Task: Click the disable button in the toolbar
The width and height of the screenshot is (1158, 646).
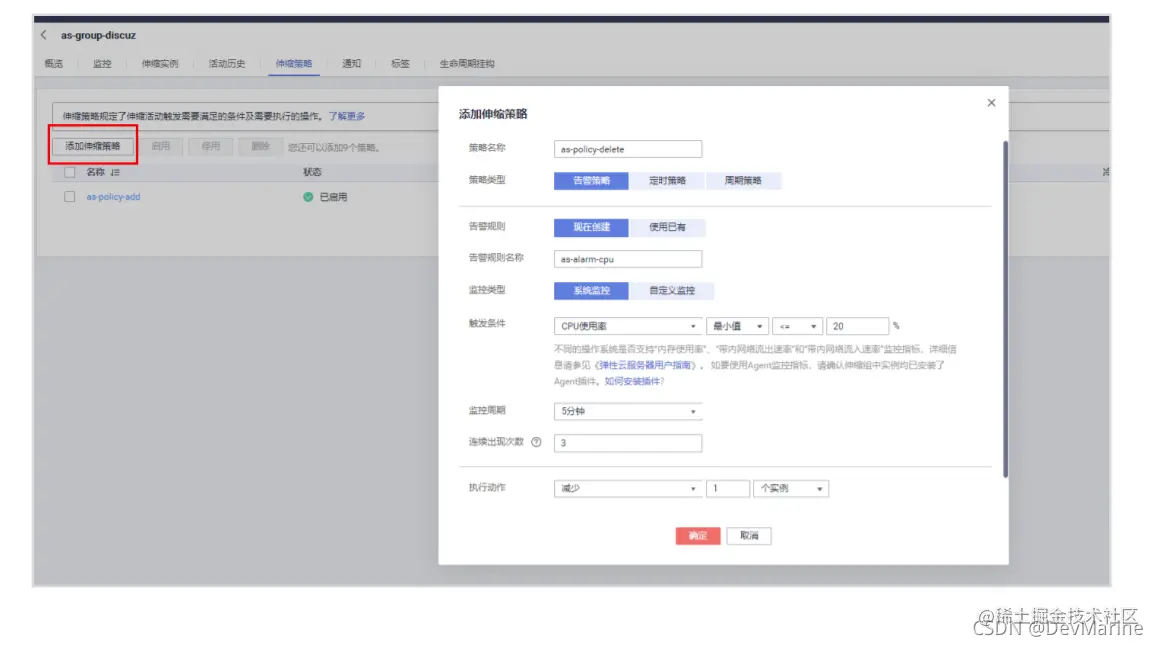Action: pos(210,146)
